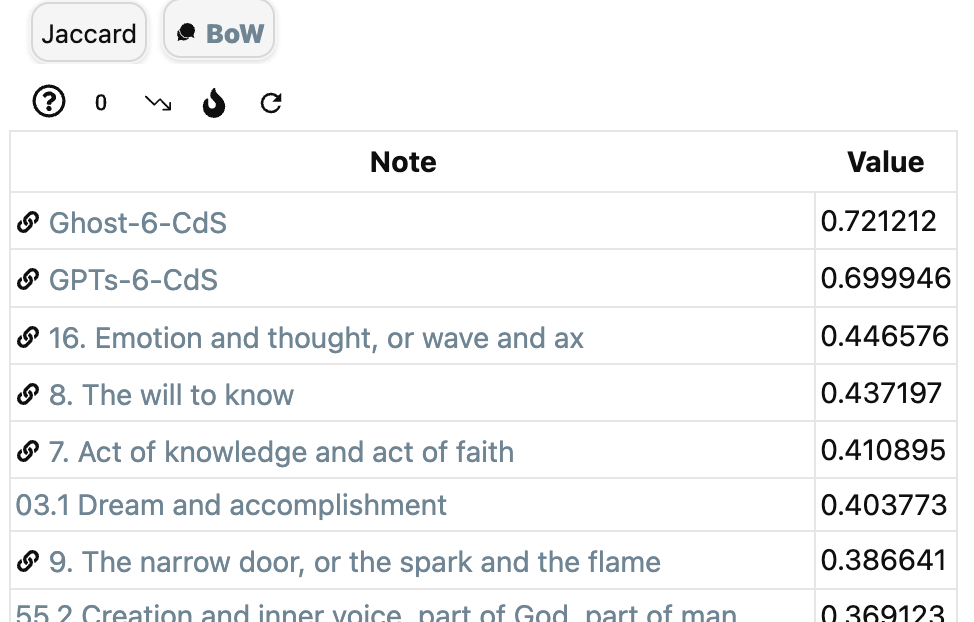Click link icon beside GPTs-6-CdS
Screen dimensions: 974x622
[x=28, y=279]
